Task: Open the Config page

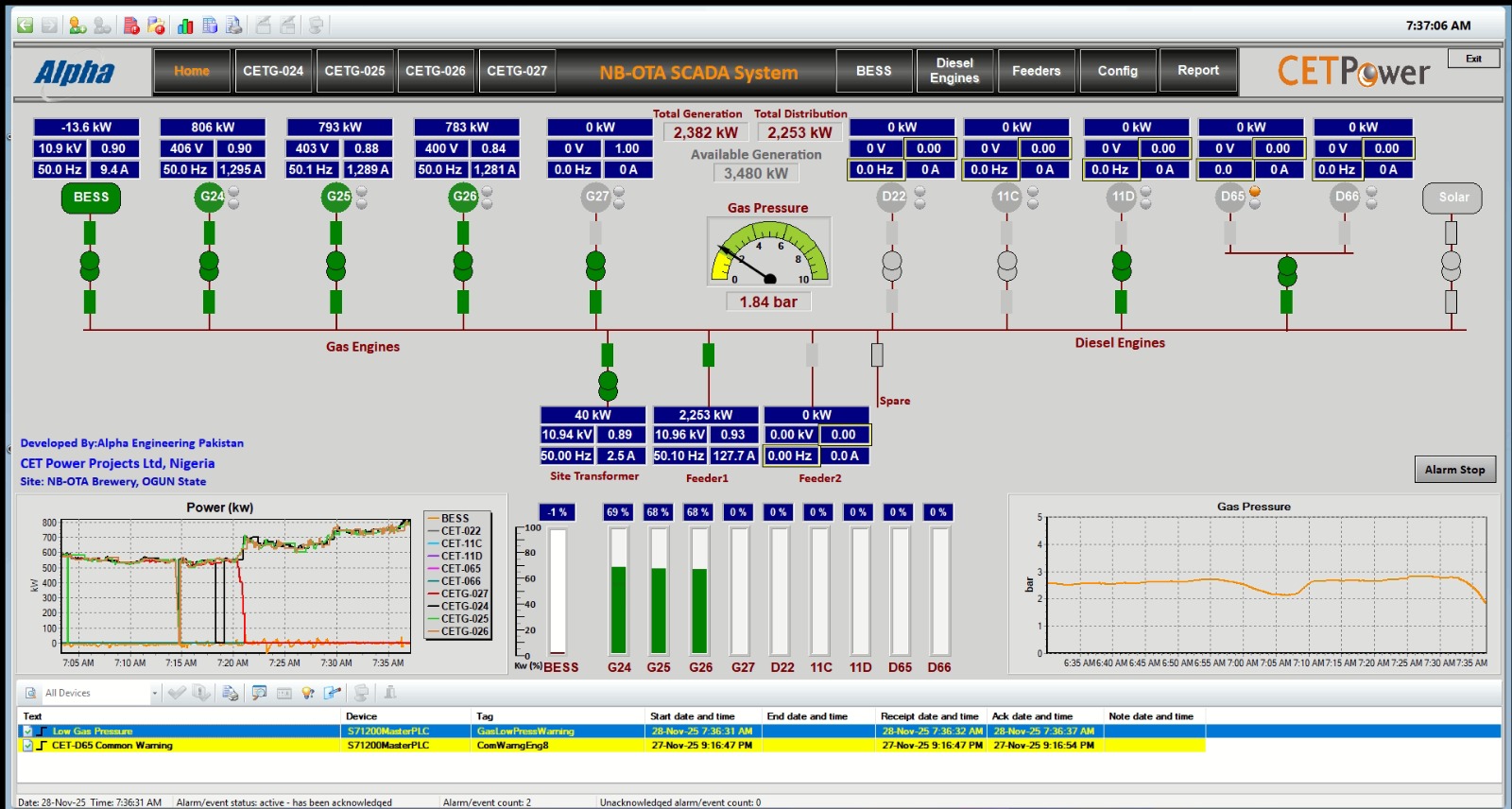Action: (1117, 71)
